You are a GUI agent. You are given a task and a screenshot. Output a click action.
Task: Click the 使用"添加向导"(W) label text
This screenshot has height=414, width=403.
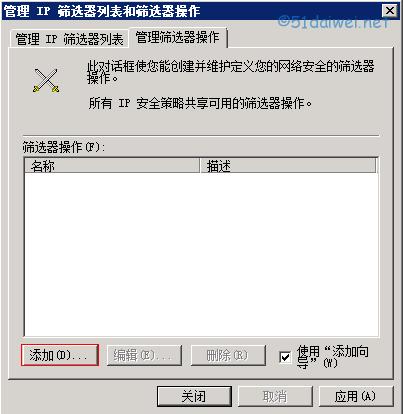[x=333, y=357]
